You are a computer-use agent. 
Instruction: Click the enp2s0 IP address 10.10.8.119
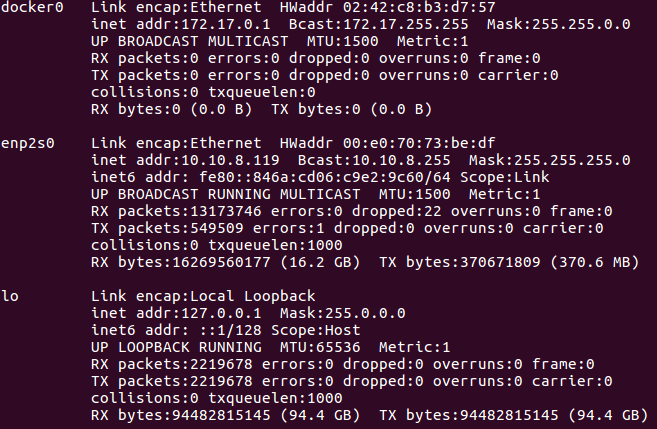click(230, 160)
